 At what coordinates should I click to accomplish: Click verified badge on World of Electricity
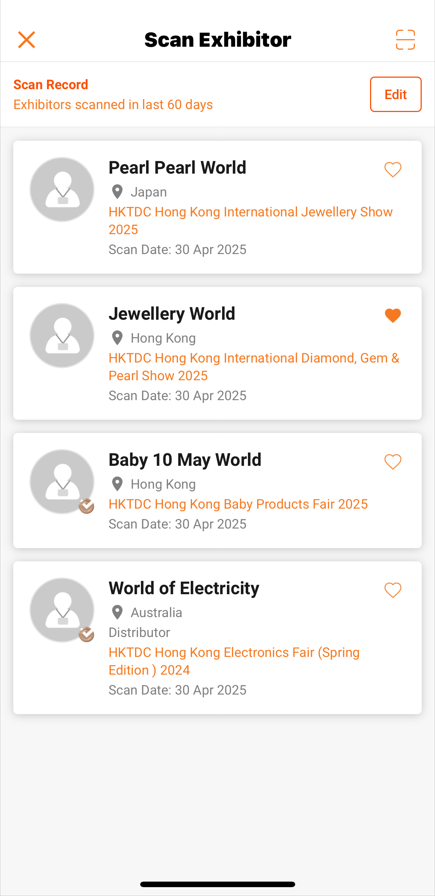86,634
